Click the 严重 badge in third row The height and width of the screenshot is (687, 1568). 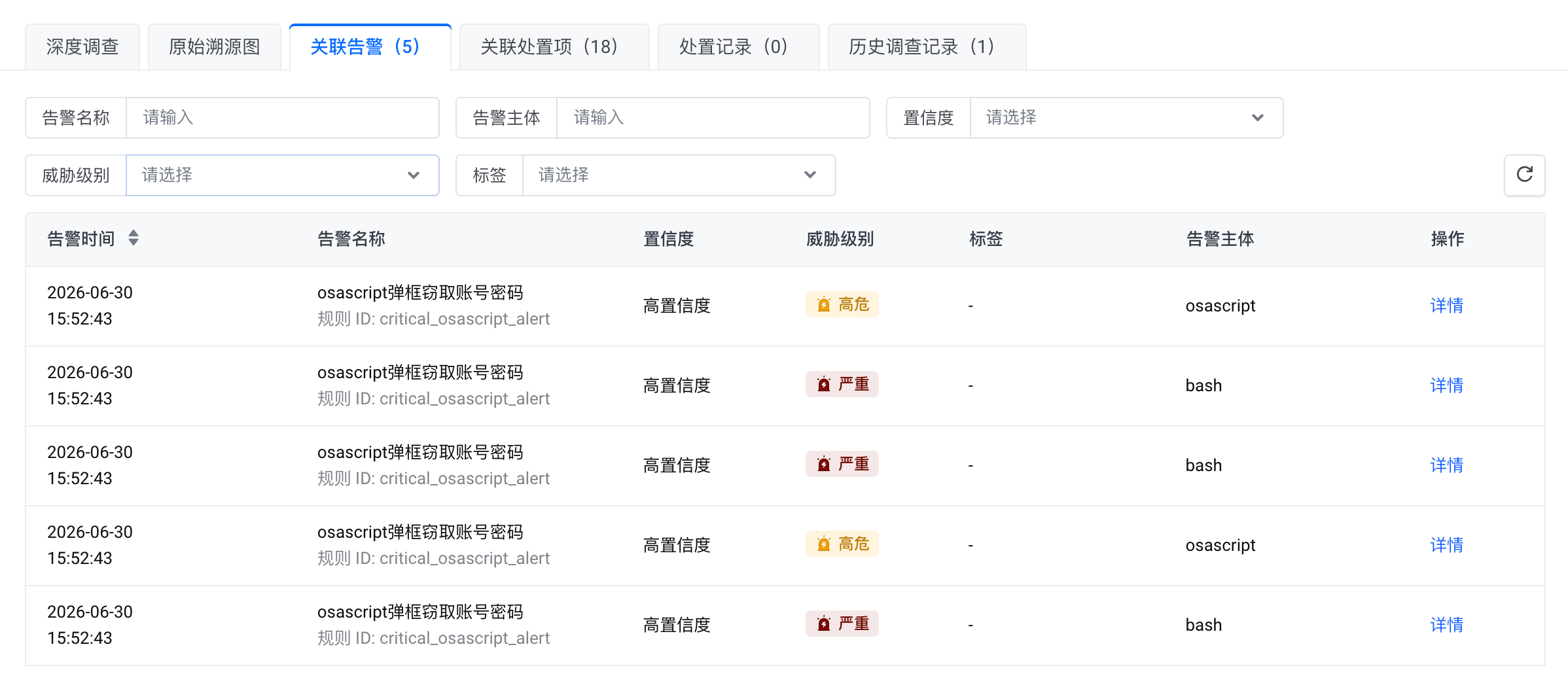842,464
